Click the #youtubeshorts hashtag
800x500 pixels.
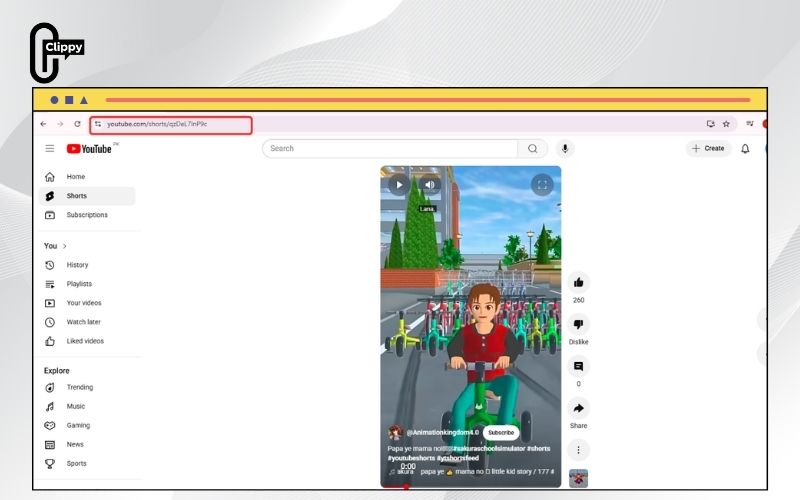pos(411,458)
